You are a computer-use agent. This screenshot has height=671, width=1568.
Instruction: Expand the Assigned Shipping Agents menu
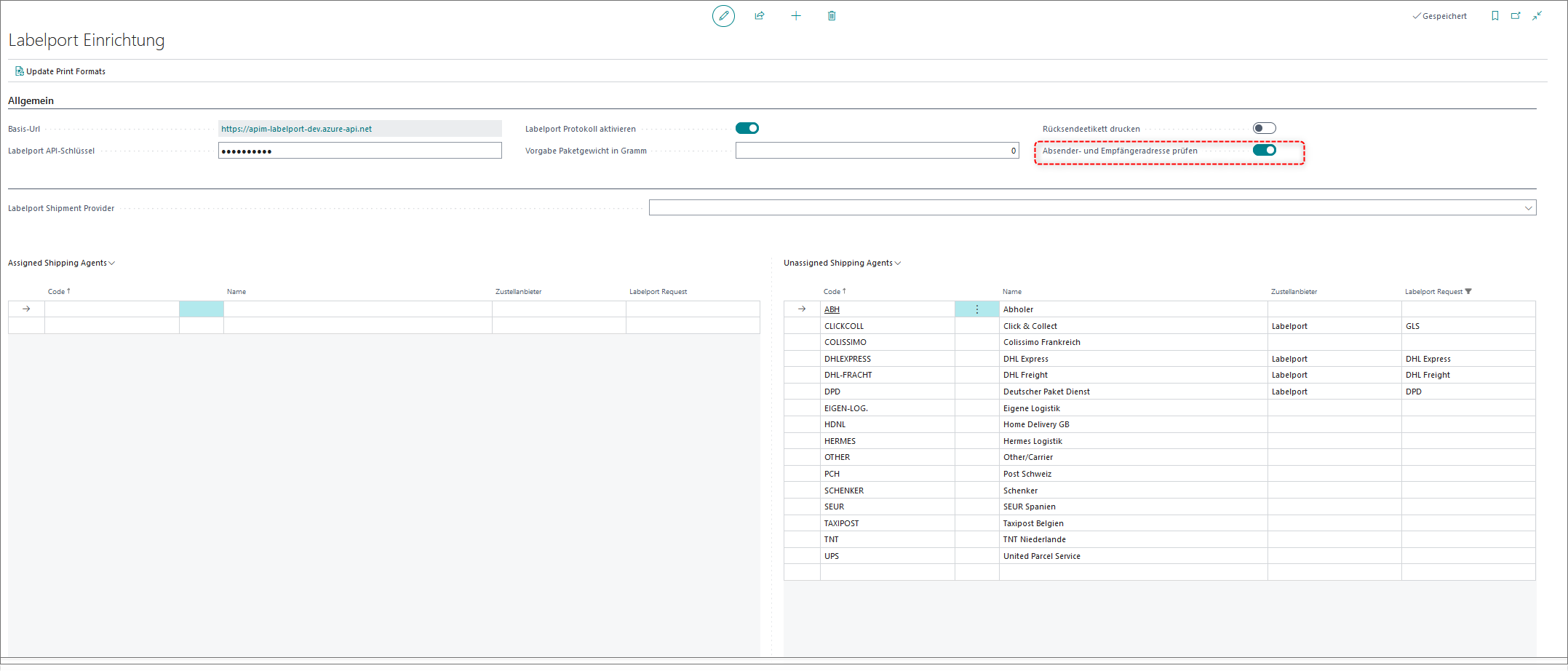coord(61,263)
